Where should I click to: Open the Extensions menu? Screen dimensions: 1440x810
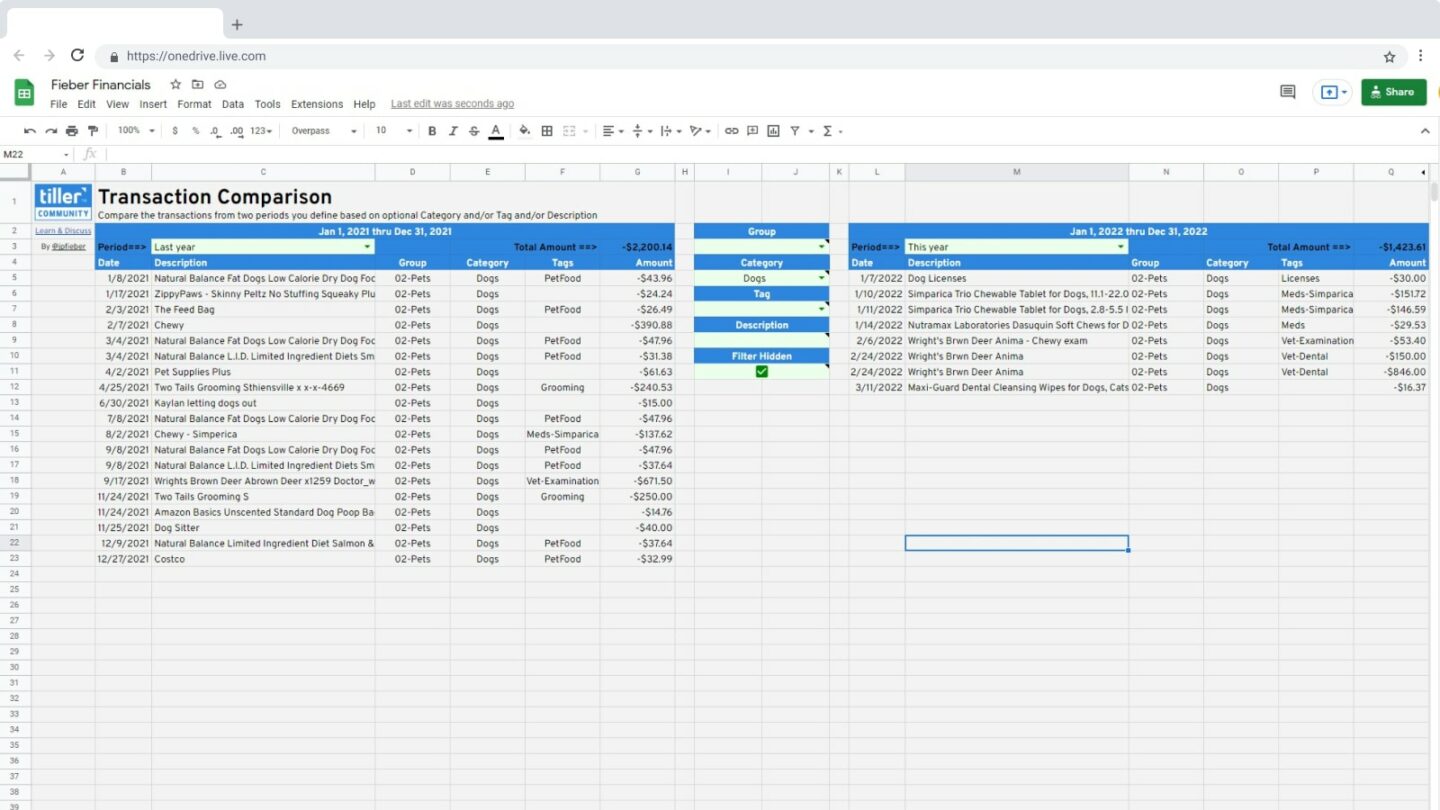(x=317, y=103)
